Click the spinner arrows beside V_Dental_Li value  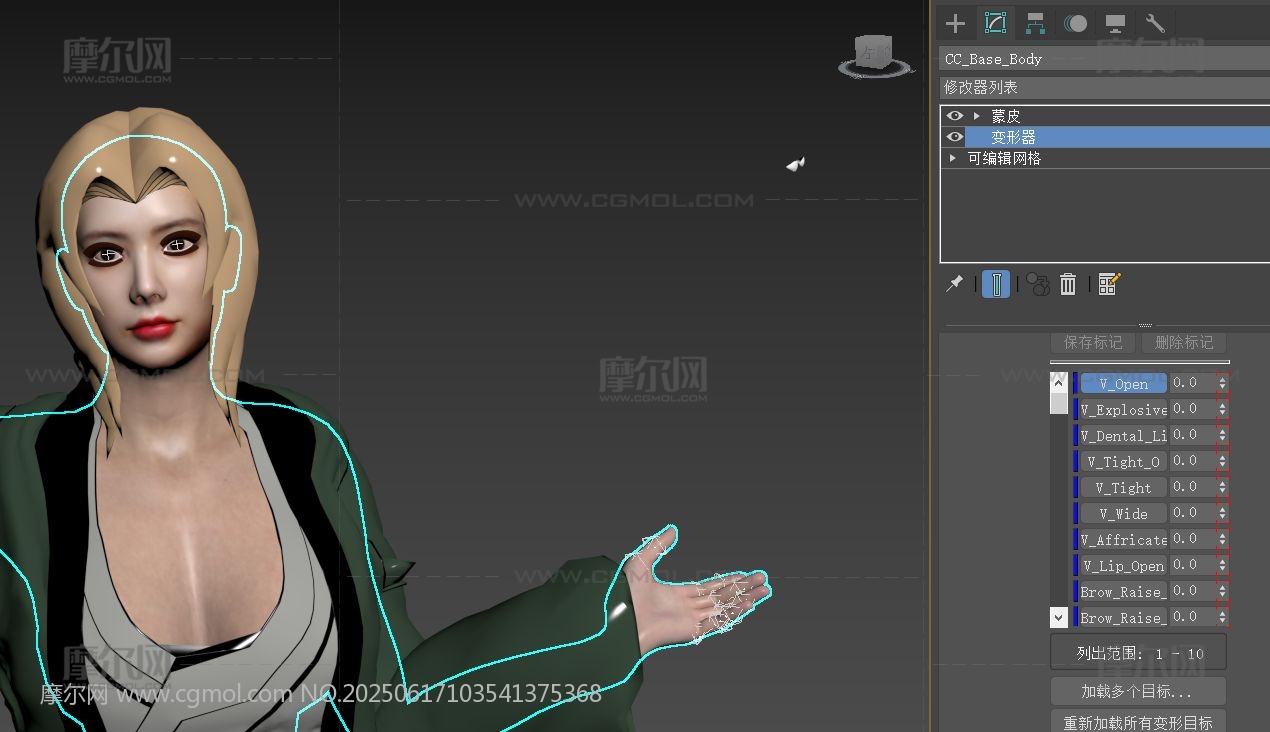coord(1222,435)
